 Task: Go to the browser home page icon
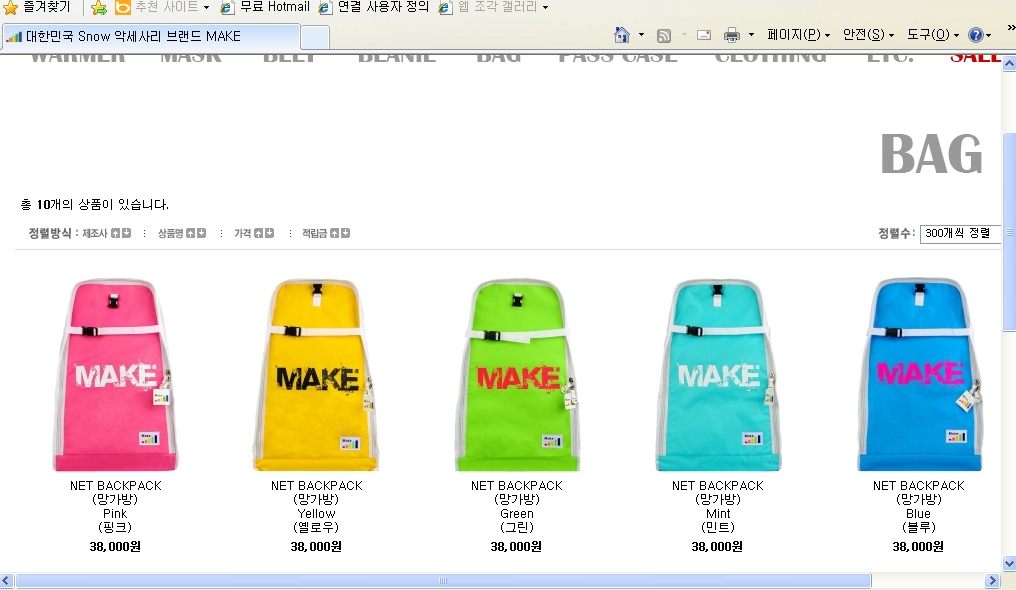(x=622, y=35)
